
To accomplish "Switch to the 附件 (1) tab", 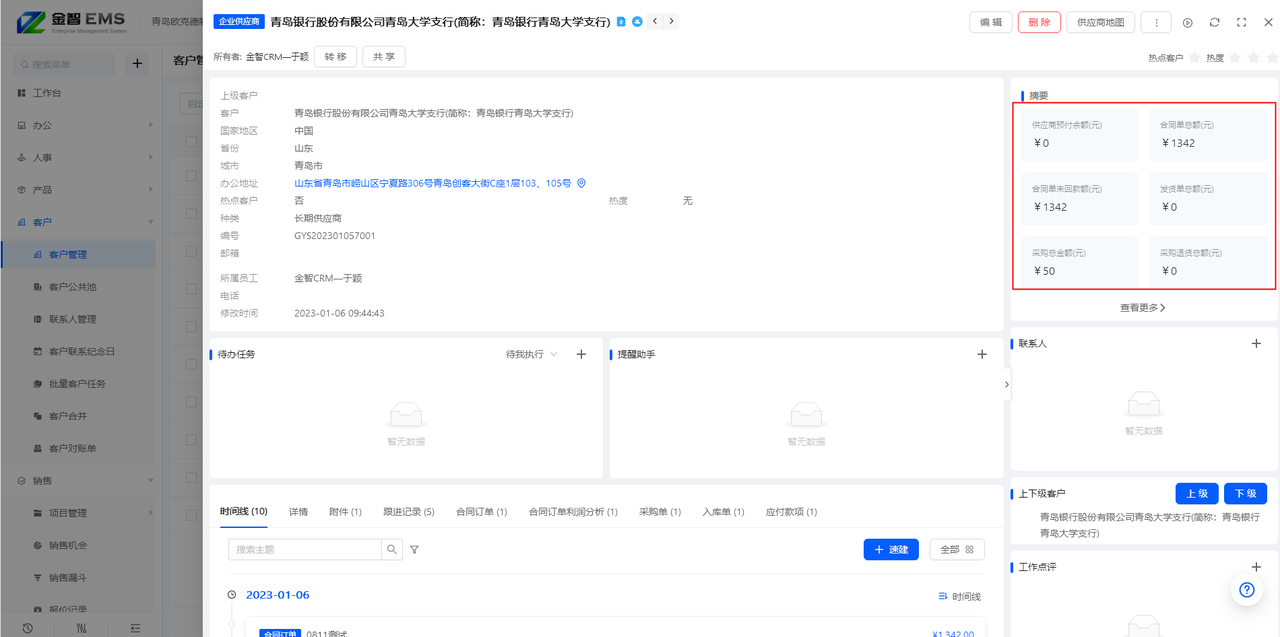I will [x=345, y=512].
